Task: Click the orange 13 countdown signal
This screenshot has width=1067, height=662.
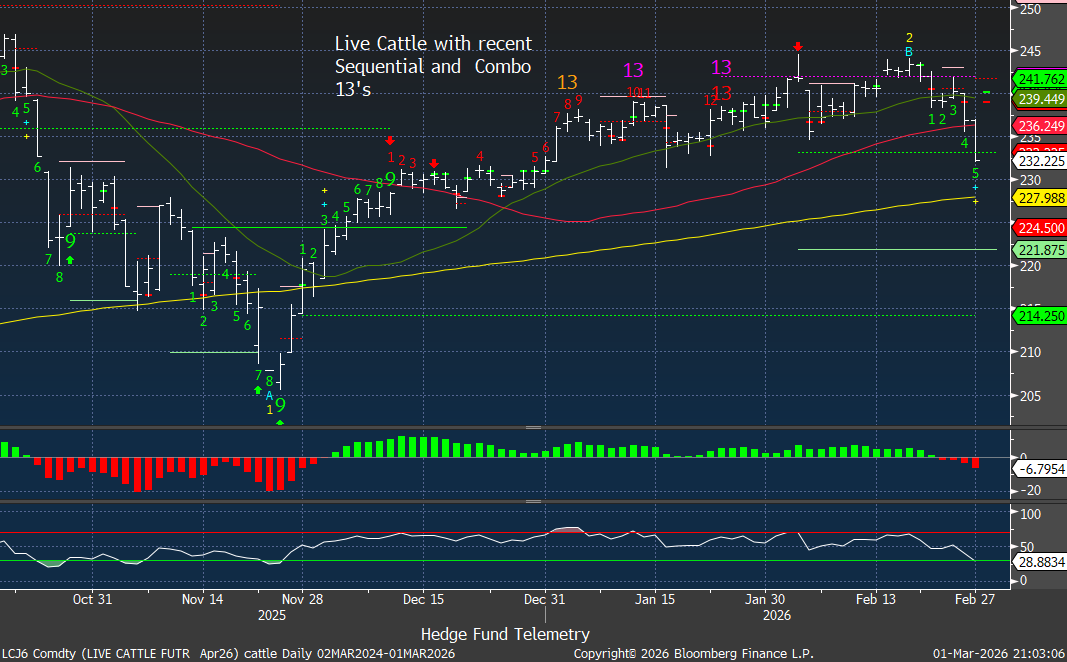Action: [567, 82]
